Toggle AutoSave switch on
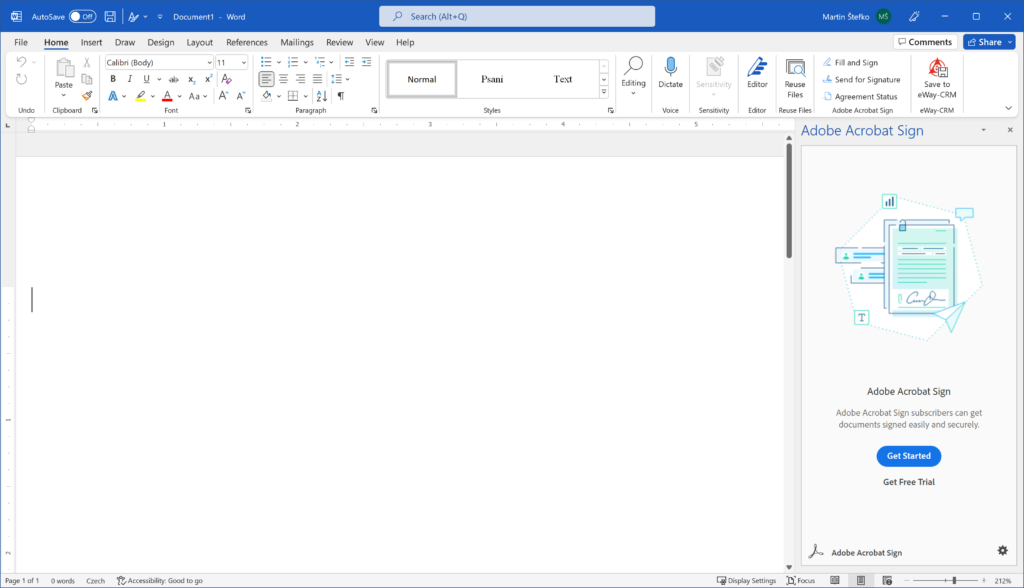 pyautogui.click(x=83, y=16)
